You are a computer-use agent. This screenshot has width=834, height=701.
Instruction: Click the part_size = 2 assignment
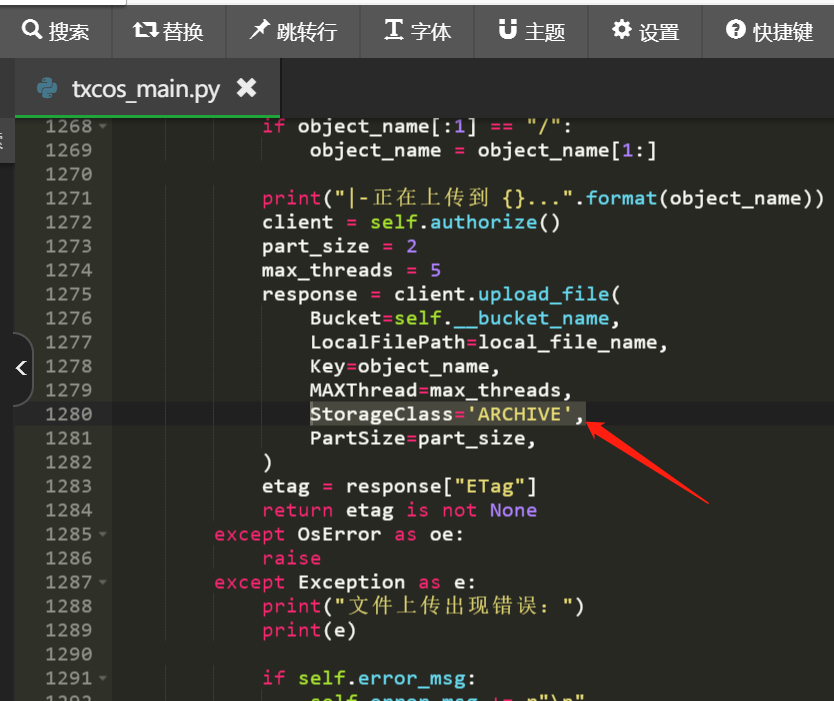[x=339, y=246]
